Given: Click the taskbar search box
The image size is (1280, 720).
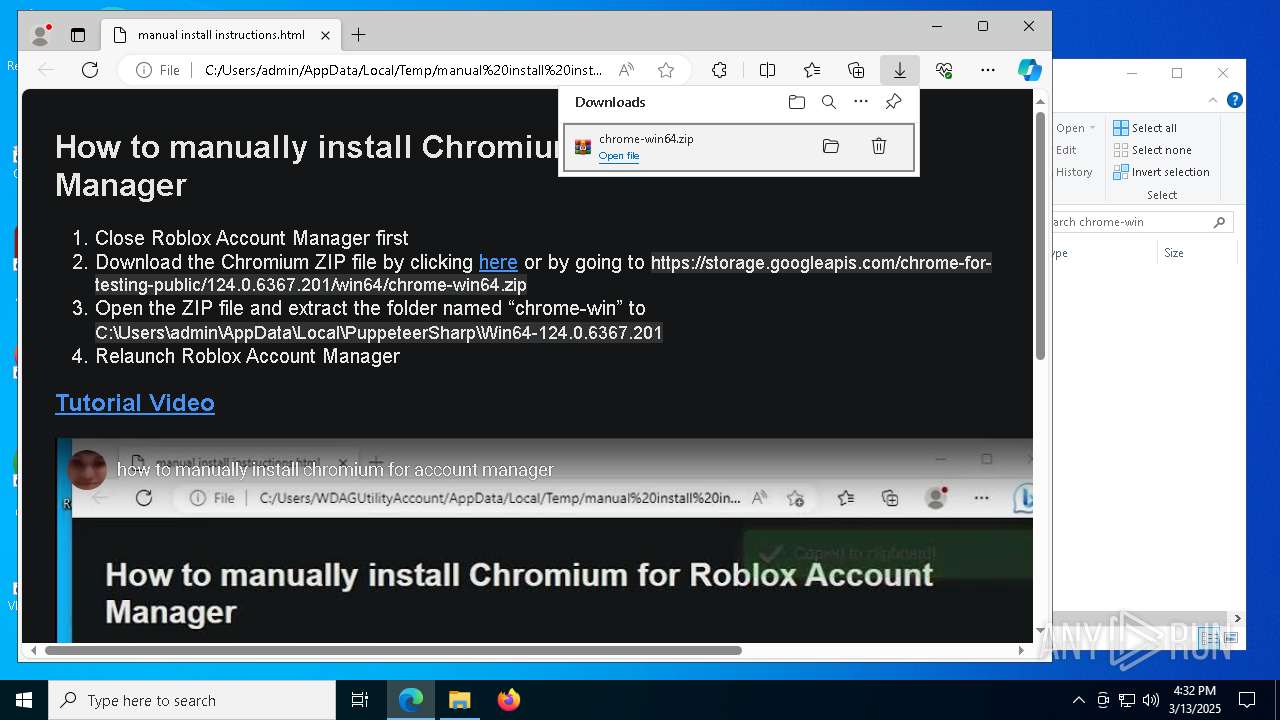Looking at the screenshot, I should [192, 700].
